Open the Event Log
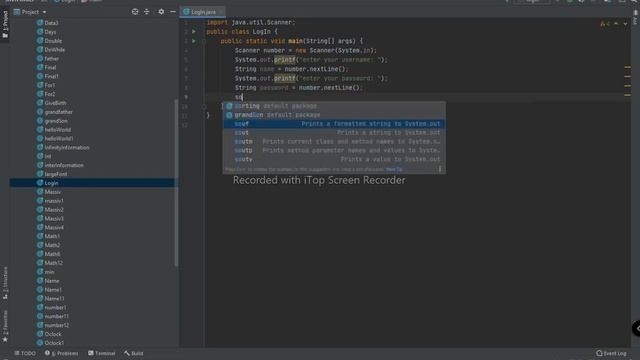 tap(611, 353)
